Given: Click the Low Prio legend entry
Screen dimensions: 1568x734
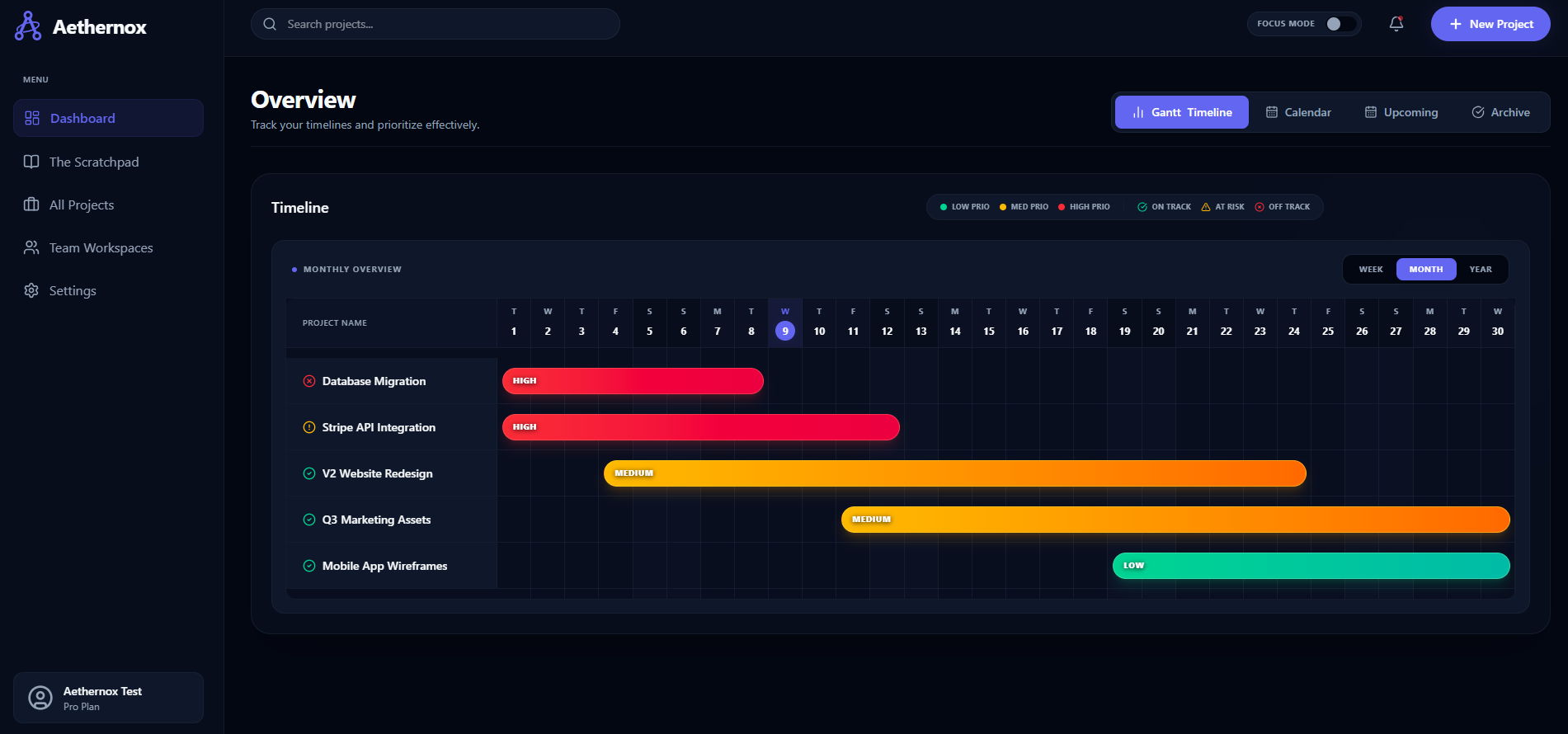Looking at the screenshot, I should (964, 207).
